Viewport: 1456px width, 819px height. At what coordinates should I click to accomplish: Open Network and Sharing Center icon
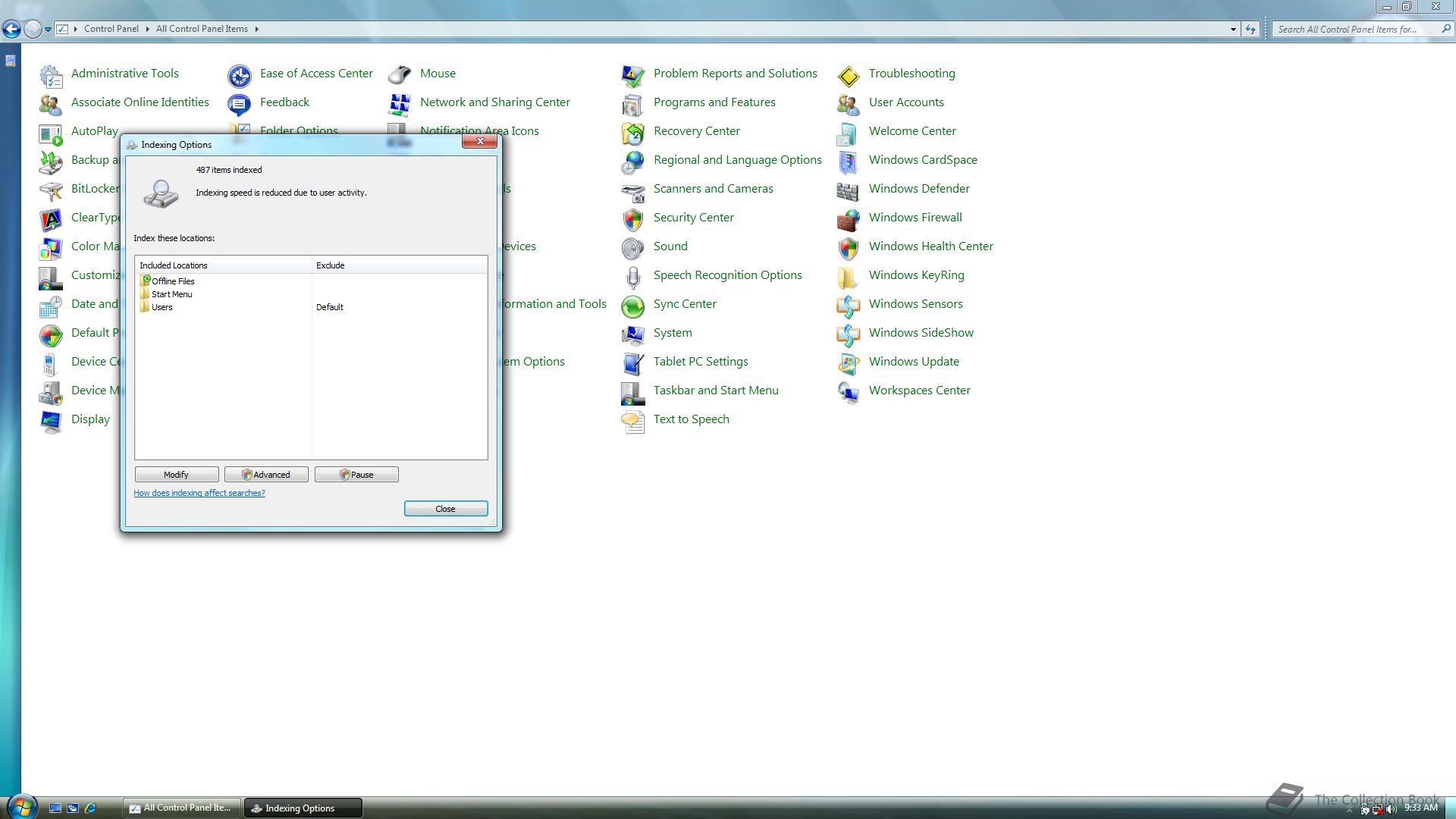400,104
